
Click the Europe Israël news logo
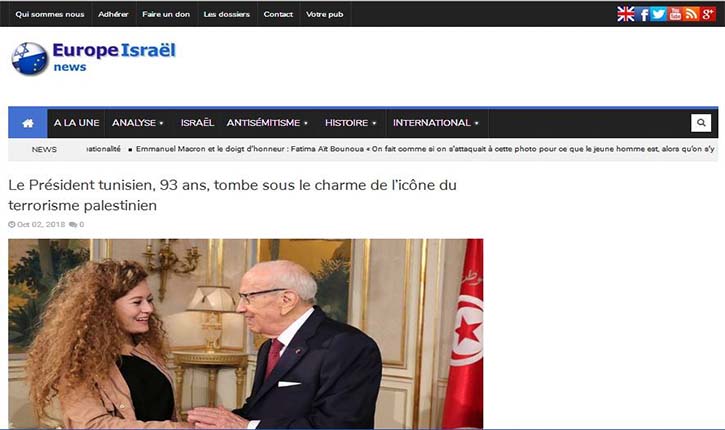(93, 58)
